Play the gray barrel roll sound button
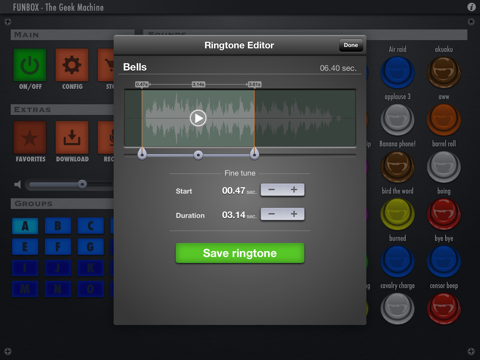This screenshot has height=360, width=480. click(444, 167)
